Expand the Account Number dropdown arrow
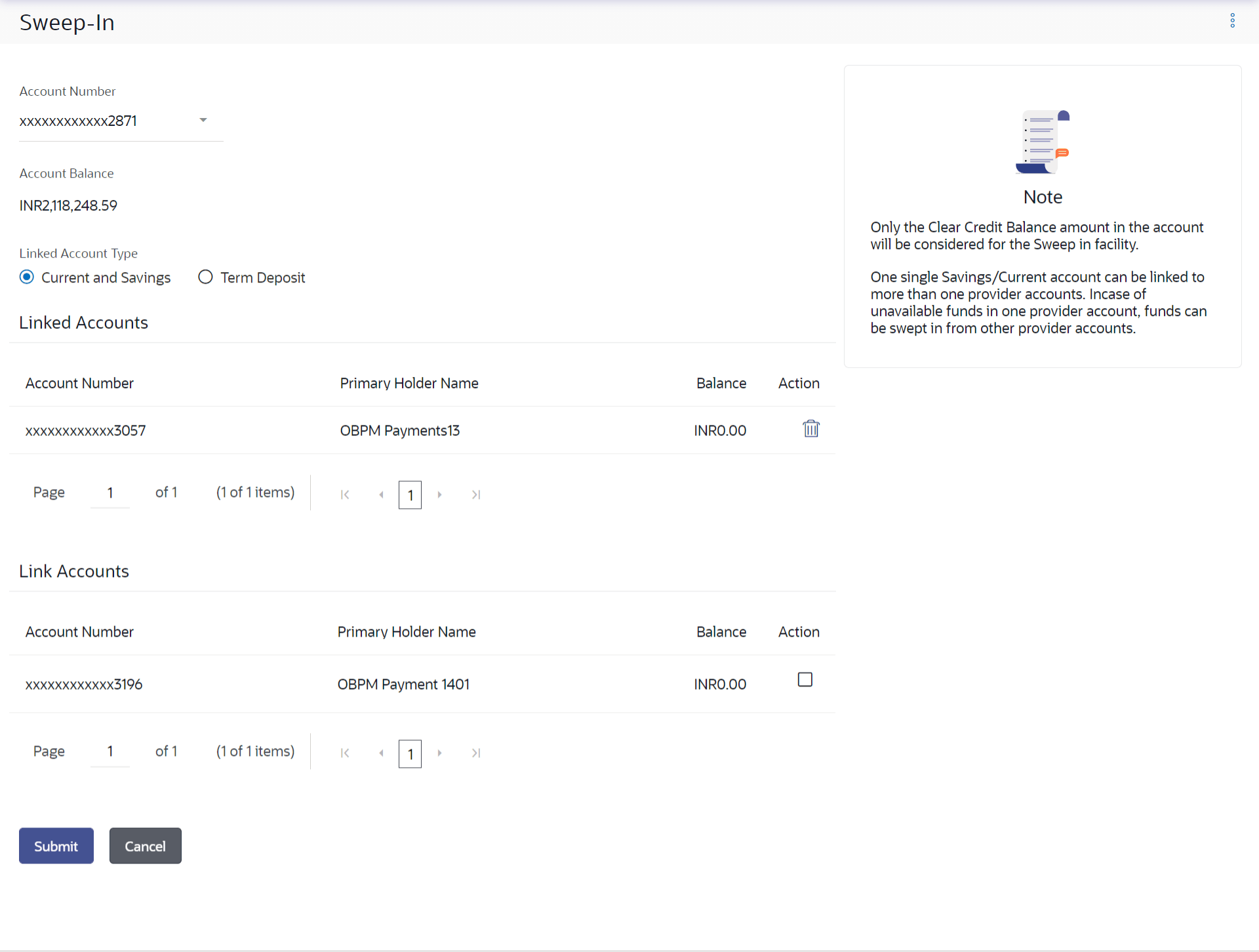 203,121
